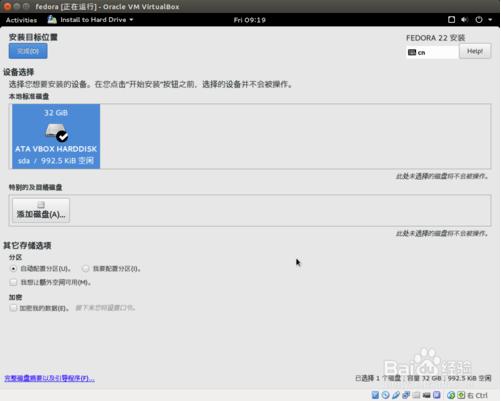Viewport: 501px width, 401px height.
Task: Select the 自动配置分区 radio button
Action: [13, 268]
